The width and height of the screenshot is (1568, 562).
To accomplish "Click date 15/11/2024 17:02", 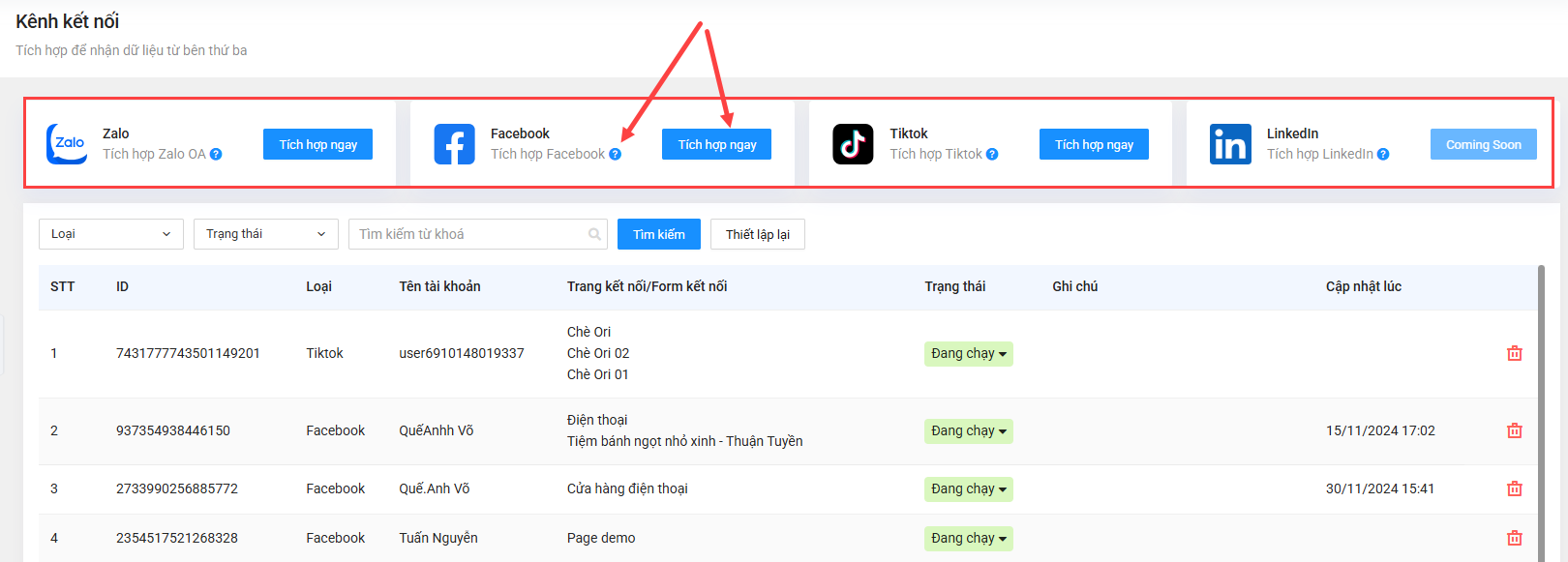I will point(1380,430).
